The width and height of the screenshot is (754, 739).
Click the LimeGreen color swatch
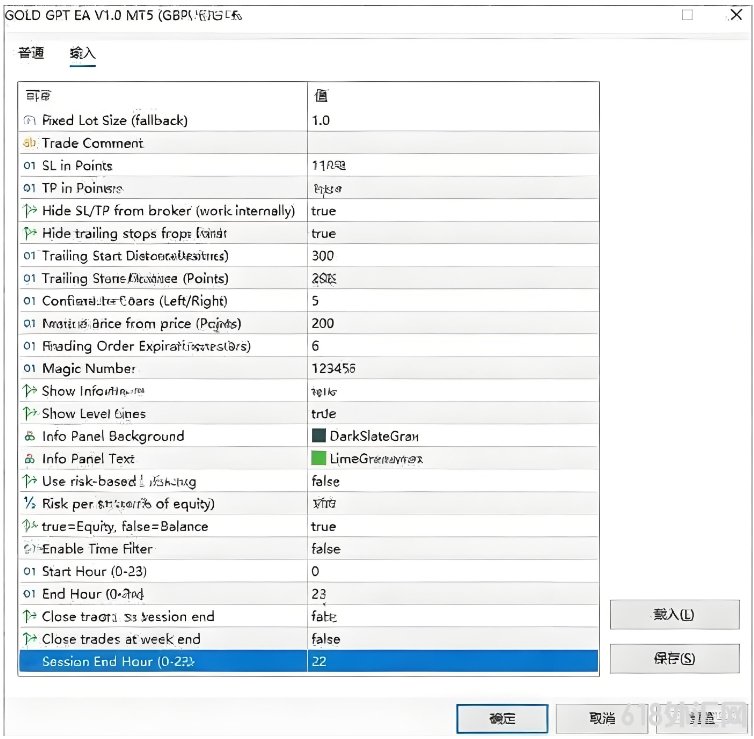(x=318, y=458)
